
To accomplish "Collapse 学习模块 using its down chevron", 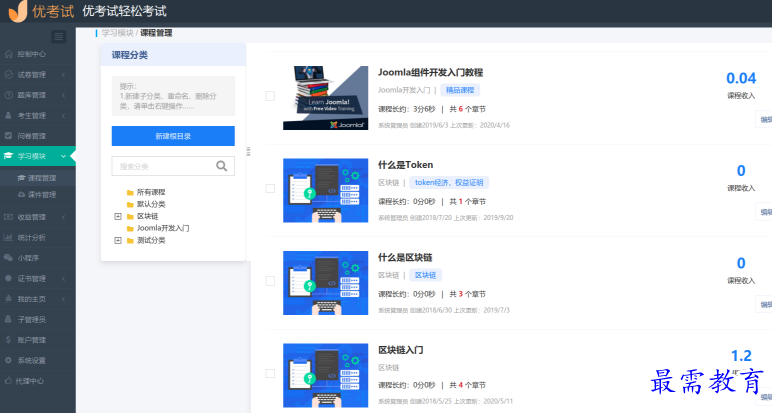I will [64, 156].
